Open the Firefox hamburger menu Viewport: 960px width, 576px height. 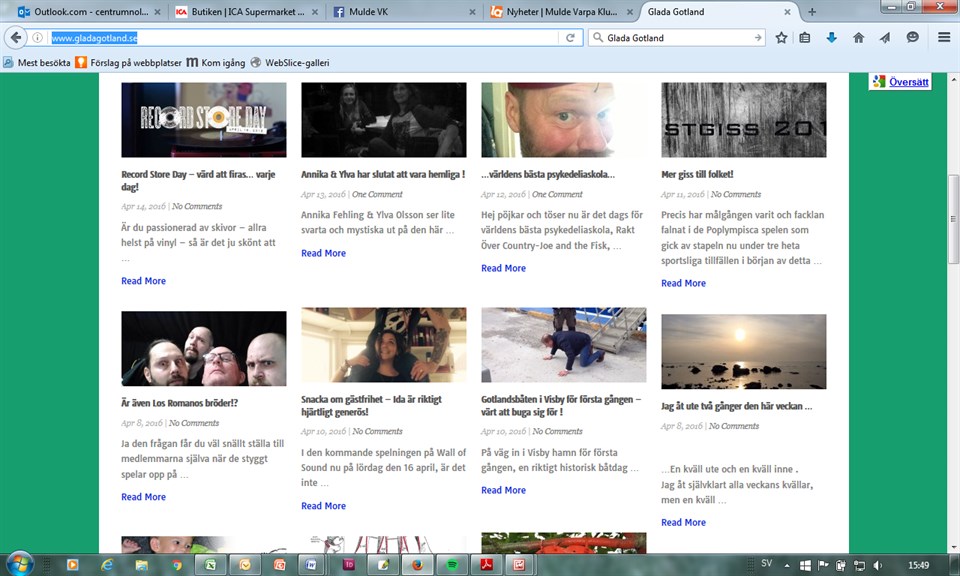pyautogui.click(x=944, y=38)
